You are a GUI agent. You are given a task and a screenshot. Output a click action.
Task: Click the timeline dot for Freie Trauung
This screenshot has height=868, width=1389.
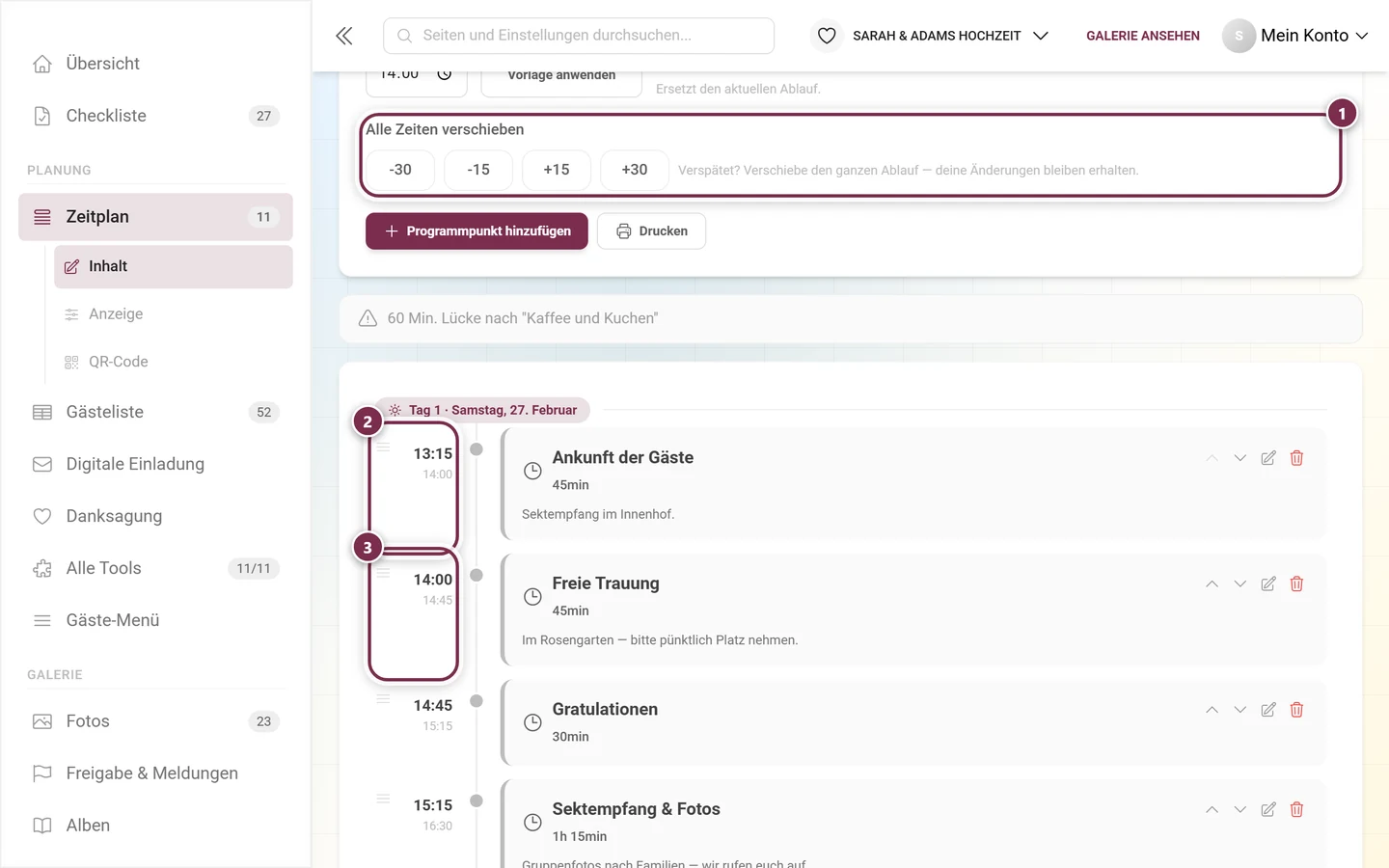coord(477,575)
